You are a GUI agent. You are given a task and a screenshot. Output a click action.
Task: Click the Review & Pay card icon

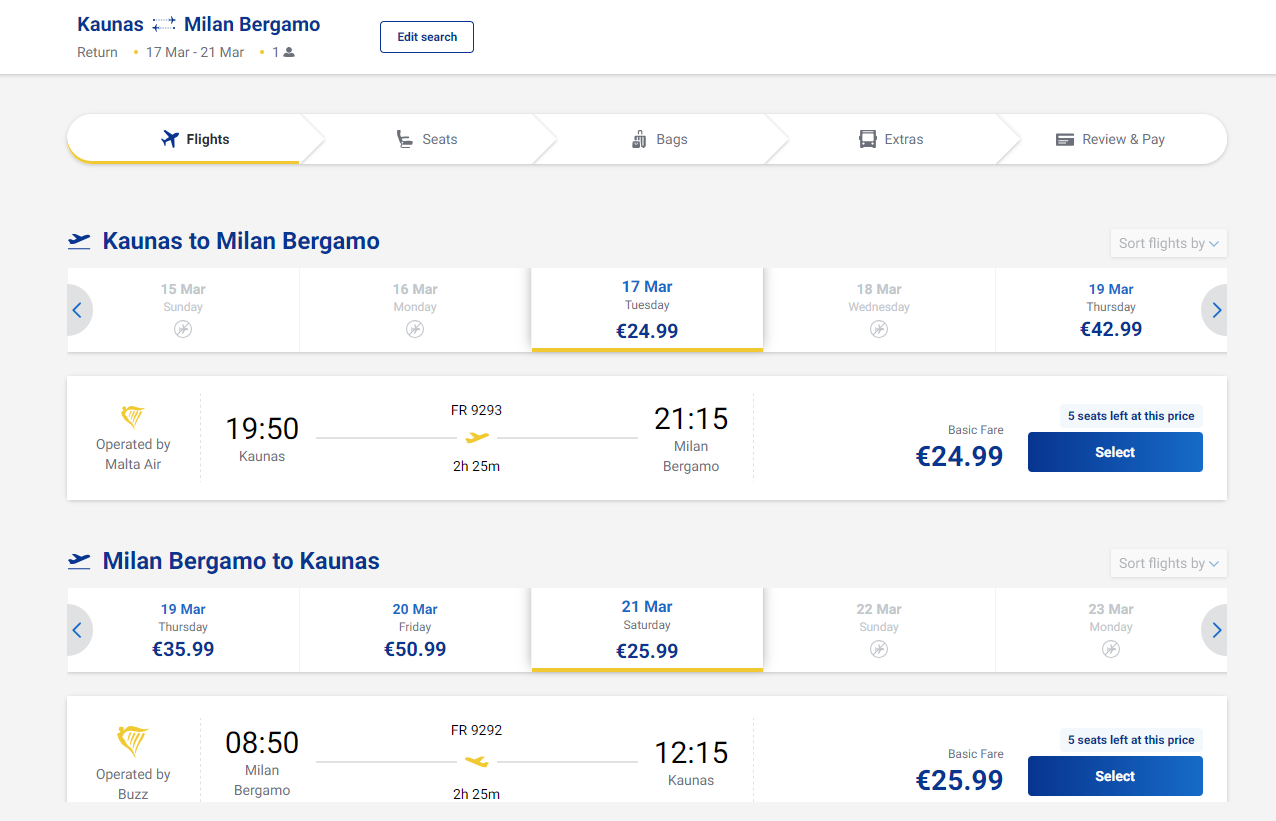coord(1065,139)
